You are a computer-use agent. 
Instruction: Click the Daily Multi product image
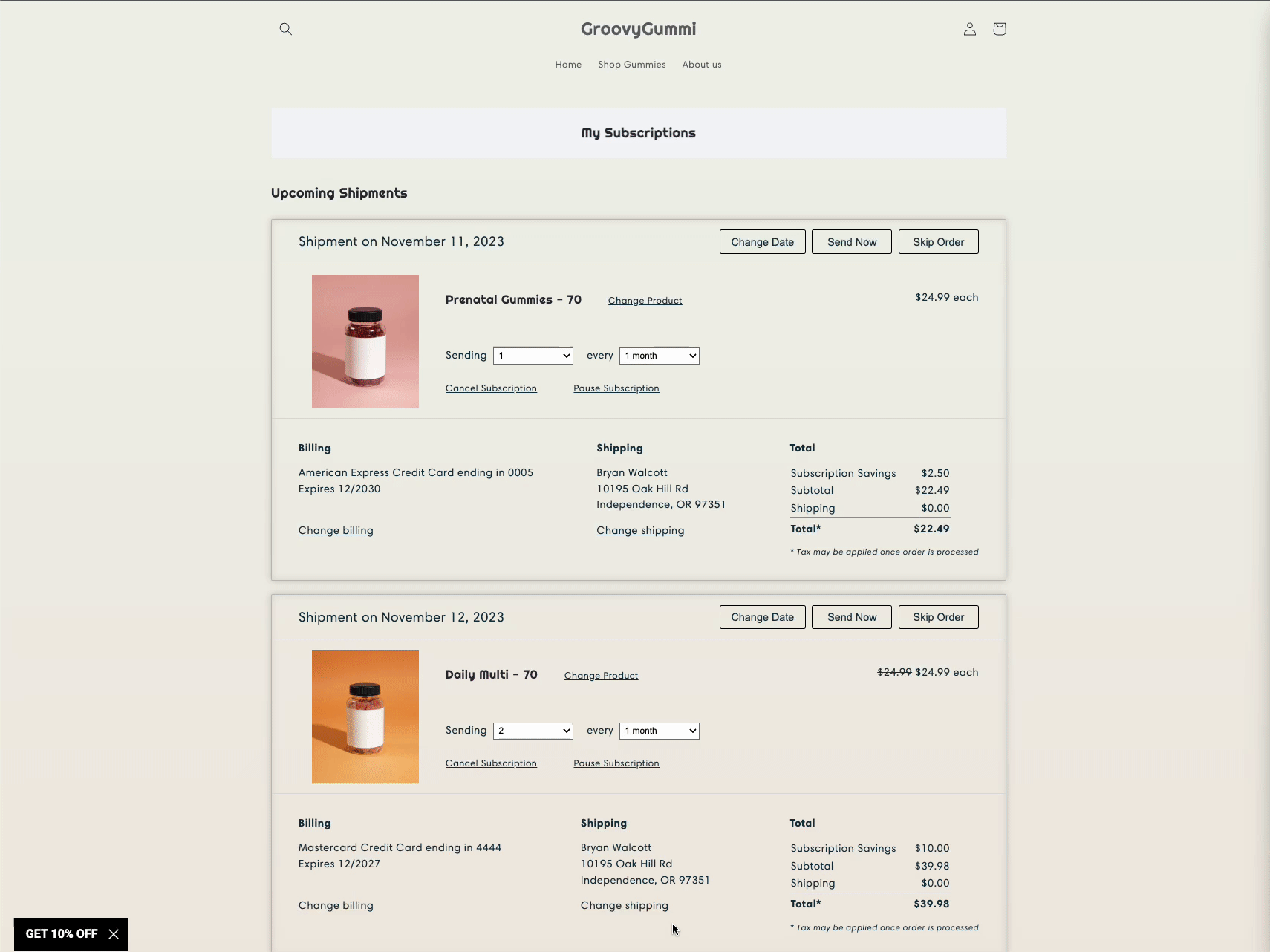point(365,716)
